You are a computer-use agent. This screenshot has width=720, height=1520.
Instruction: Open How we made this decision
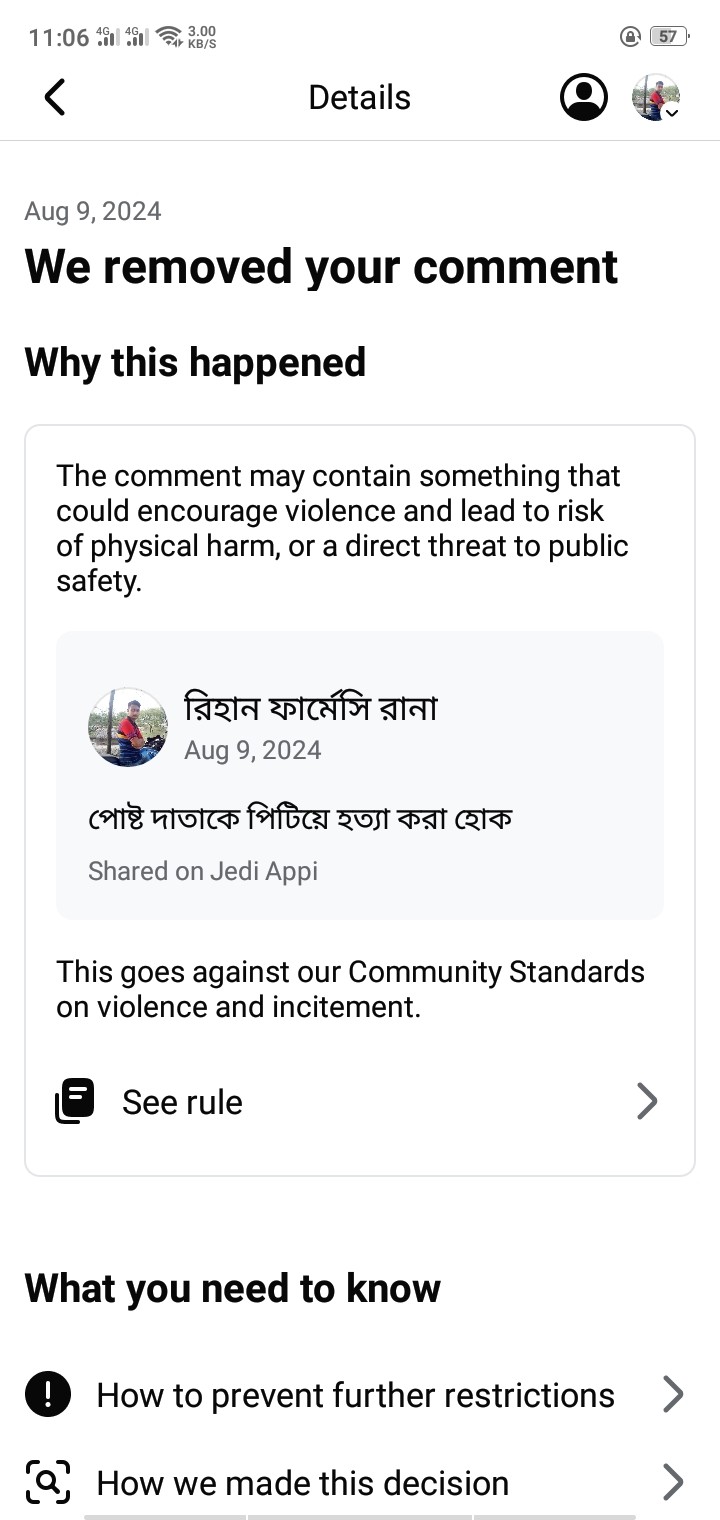[302, 1482]
